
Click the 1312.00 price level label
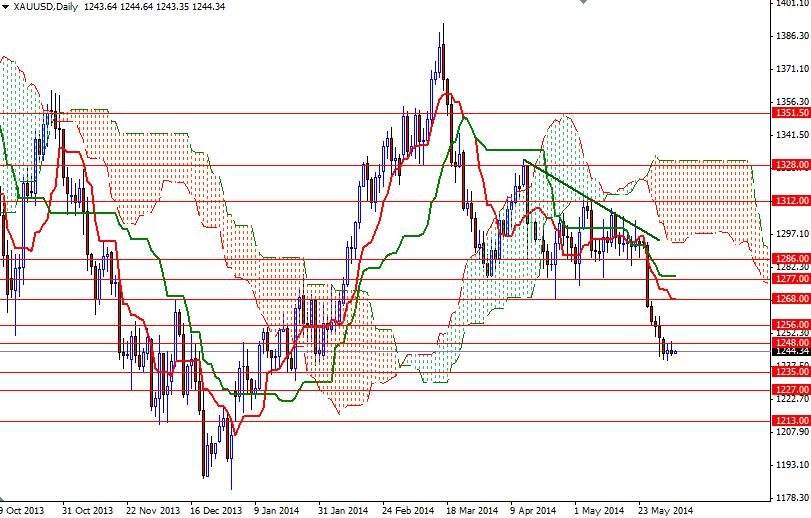[x=791, y=200]
